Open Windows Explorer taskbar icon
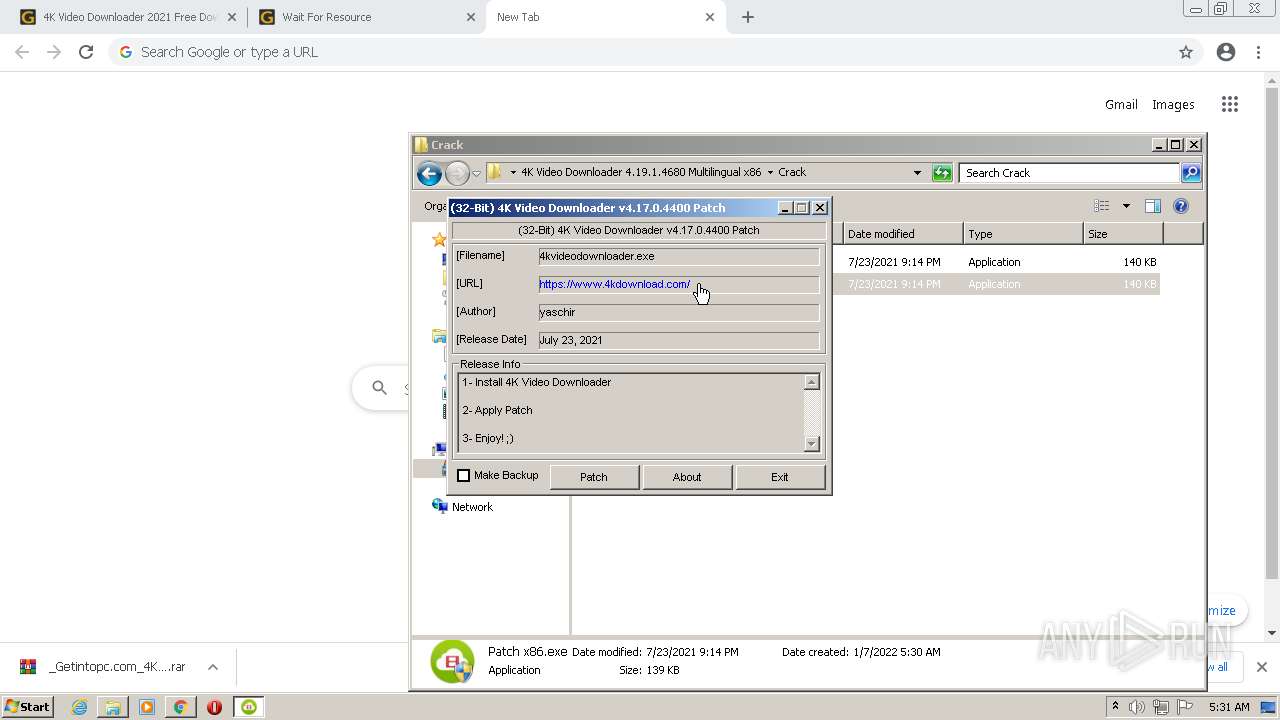The width and height of the screenshot is (1280, 720). tap(113, 707)
